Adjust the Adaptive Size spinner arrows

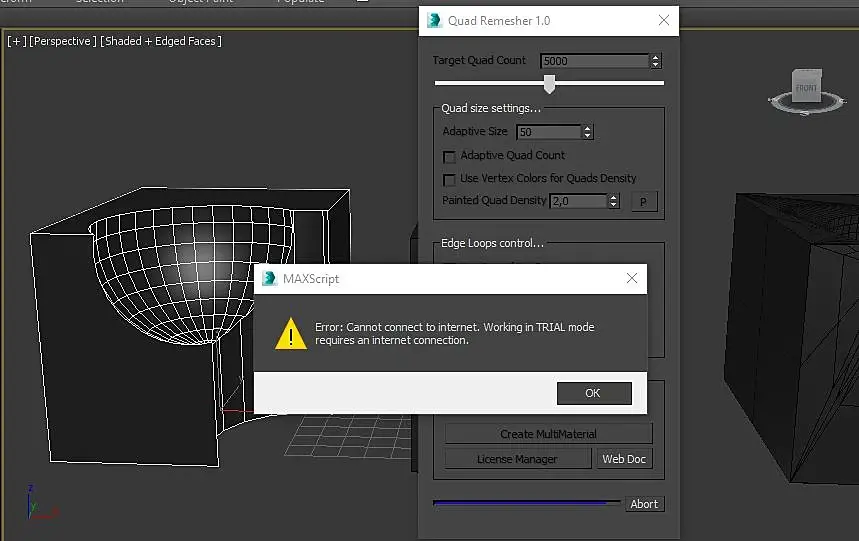click(587, 132)
